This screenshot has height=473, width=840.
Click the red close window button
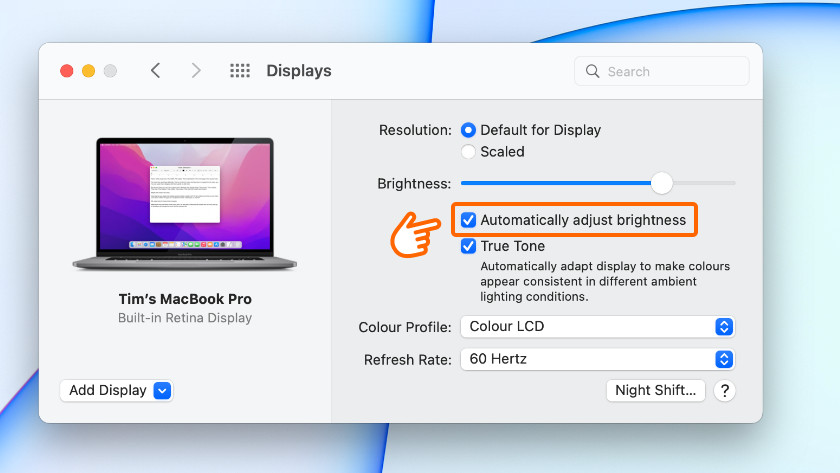coord(67,71)
